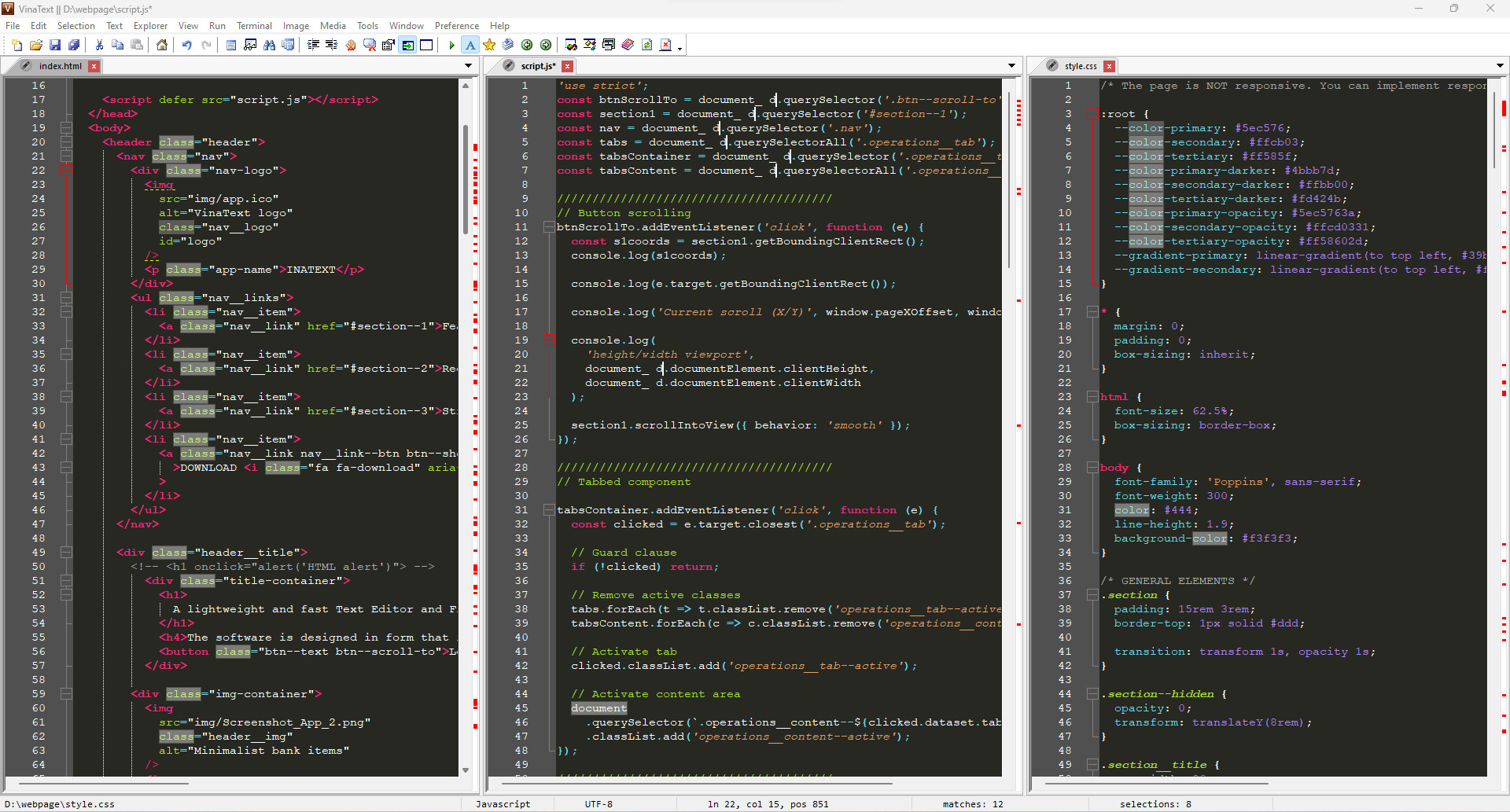The width and height of the screenshot is (1510, 812).
Task: Close the style.css tab
Action: [x=1110, y=66]
